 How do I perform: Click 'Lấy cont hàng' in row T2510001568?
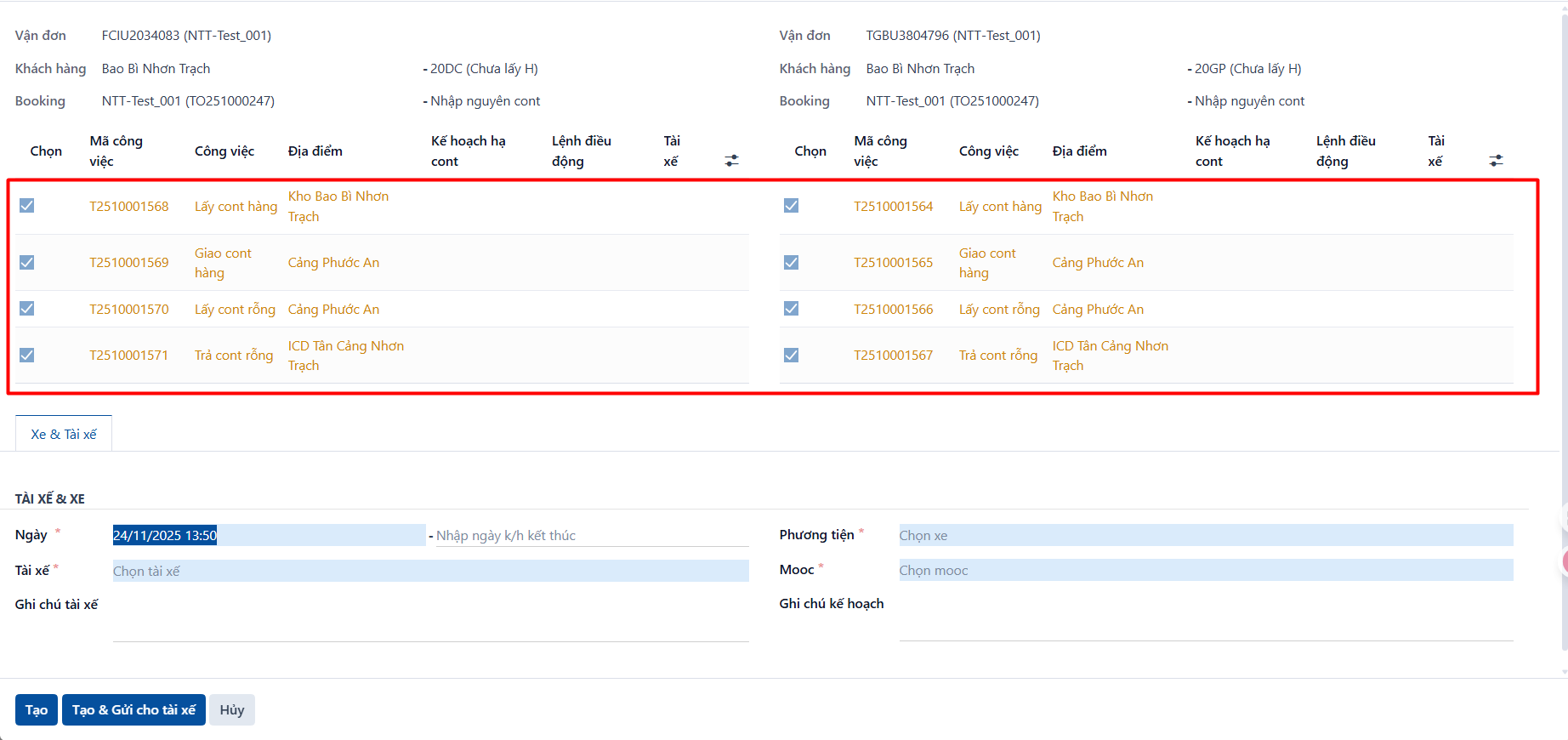tap(236, 207)
